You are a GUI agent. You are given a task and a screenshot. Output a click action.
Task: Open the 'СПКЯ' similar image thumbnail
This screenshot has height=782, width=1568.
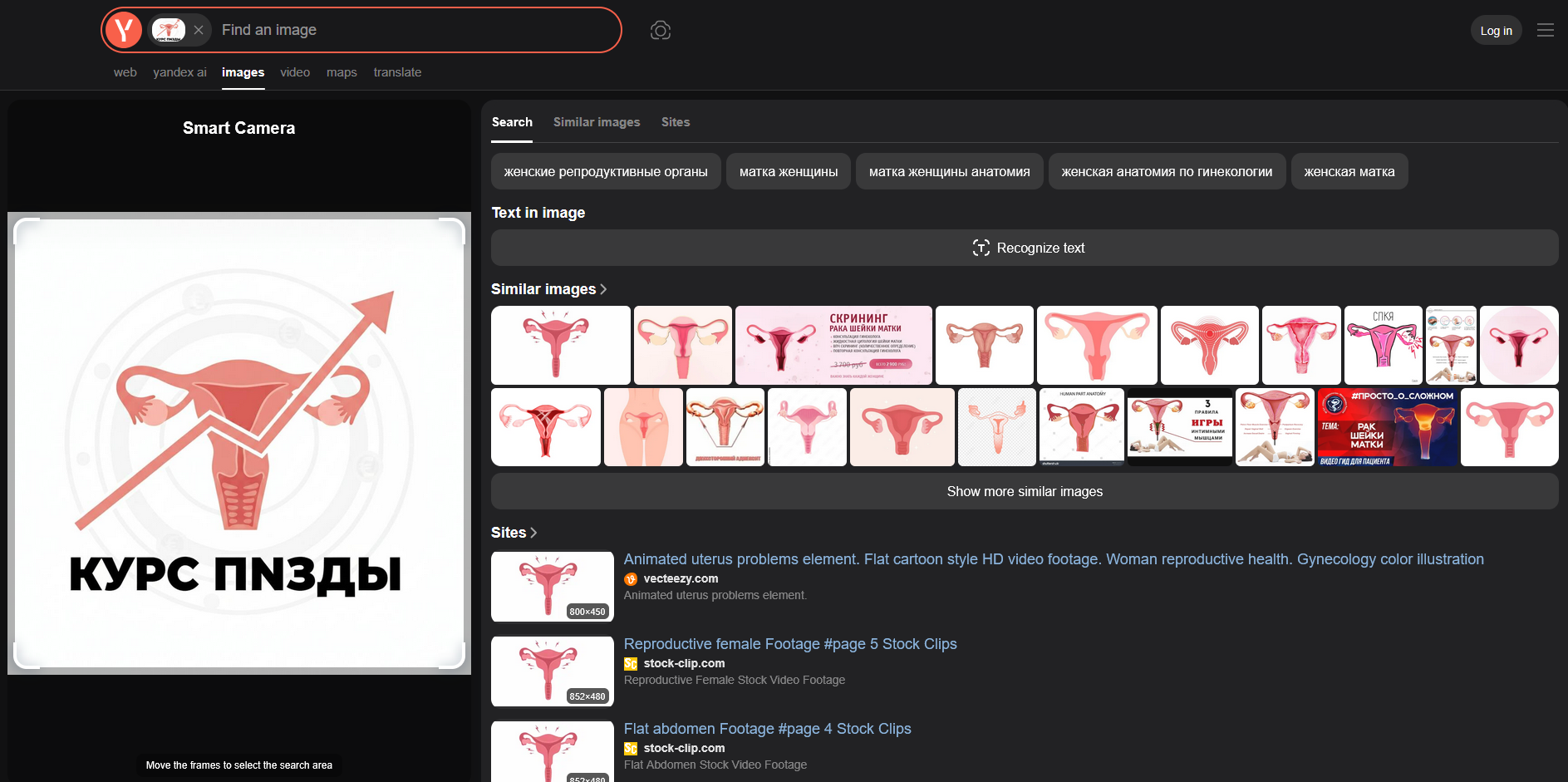point(1384,345)
